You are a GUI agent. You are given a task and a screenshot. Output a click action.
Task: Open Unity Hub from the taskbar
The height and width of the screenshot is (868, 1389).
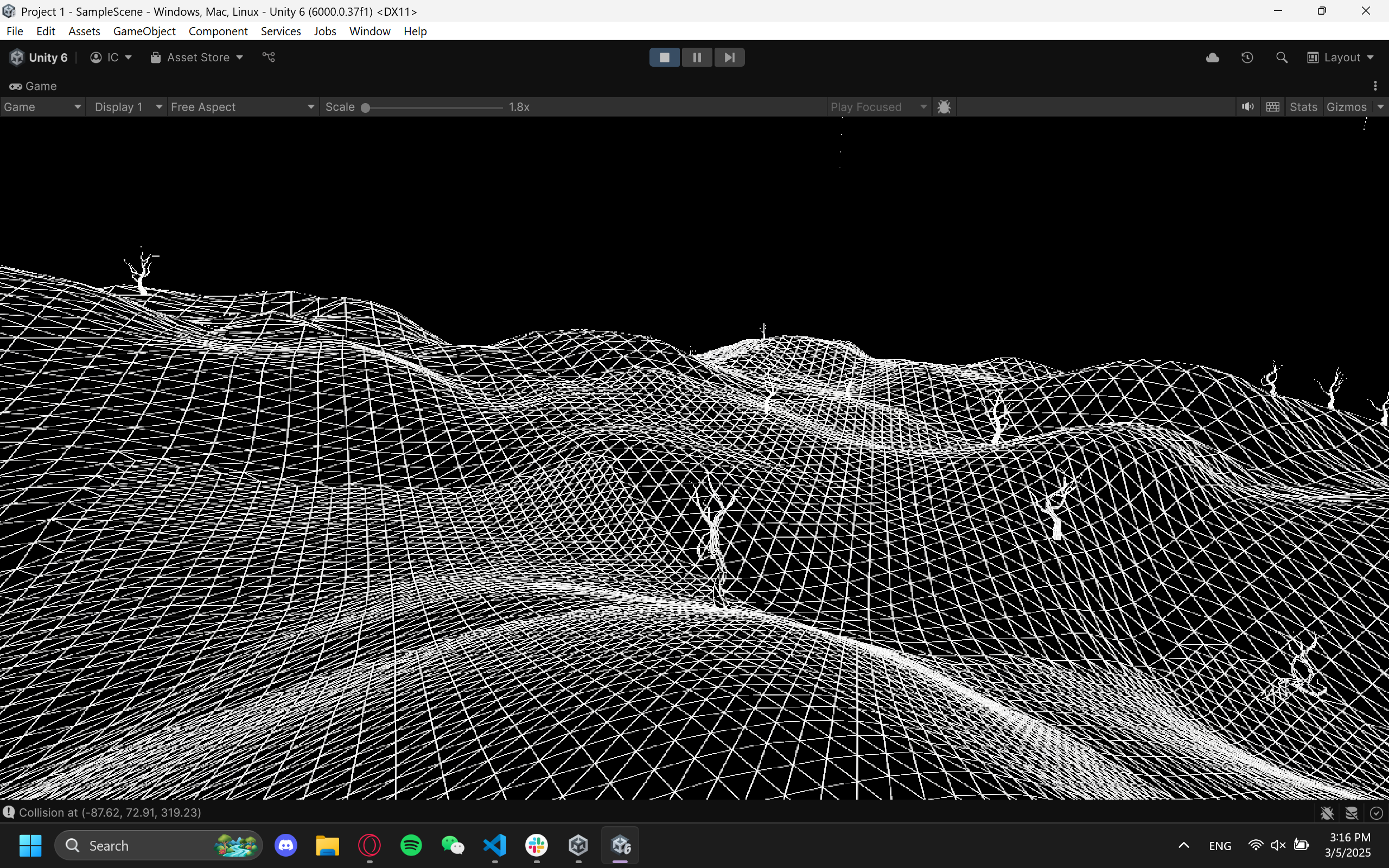[578, 845]
